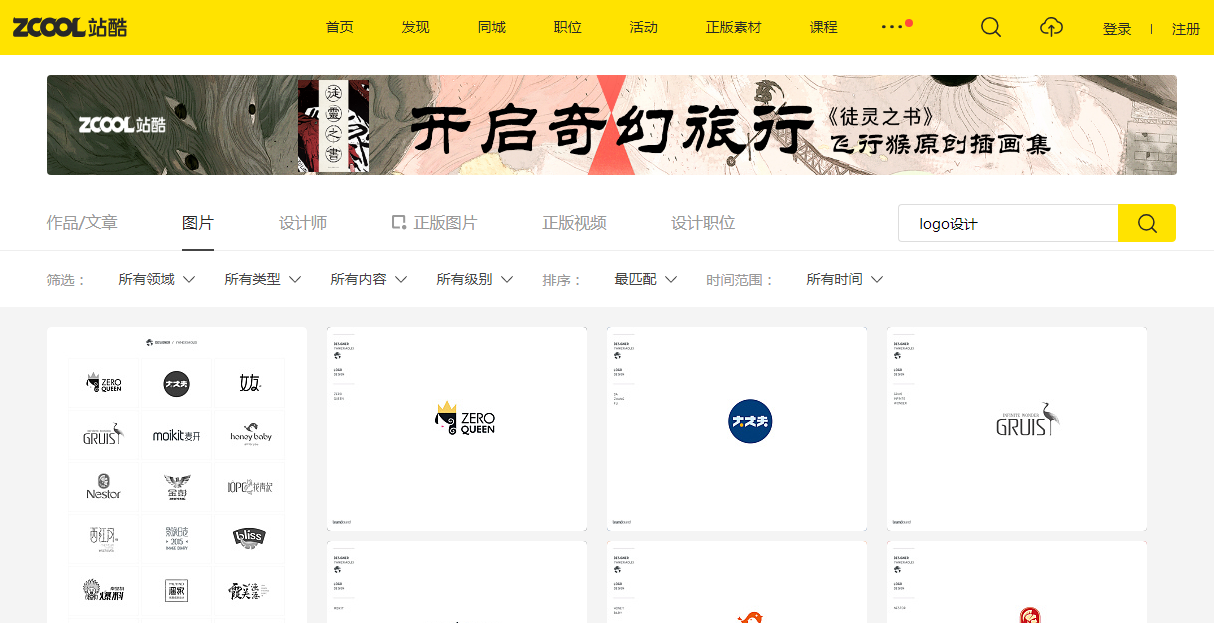This screenshot has height=623, width=1214.
Task: Expand the 所有内容 filter dropdown
Action: [x=368, y=279]
